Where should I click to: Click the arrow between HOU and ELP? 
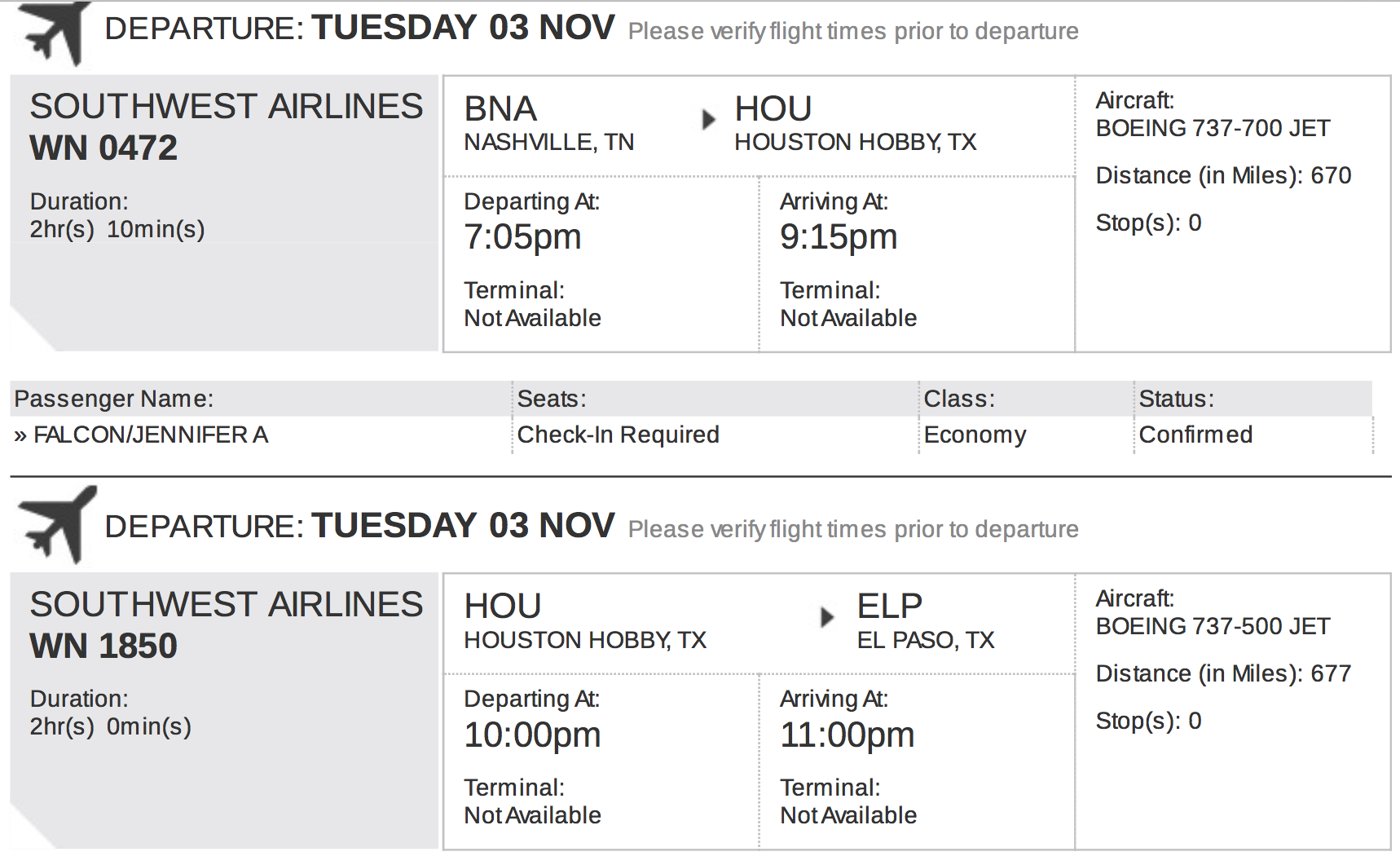[826, 616]
